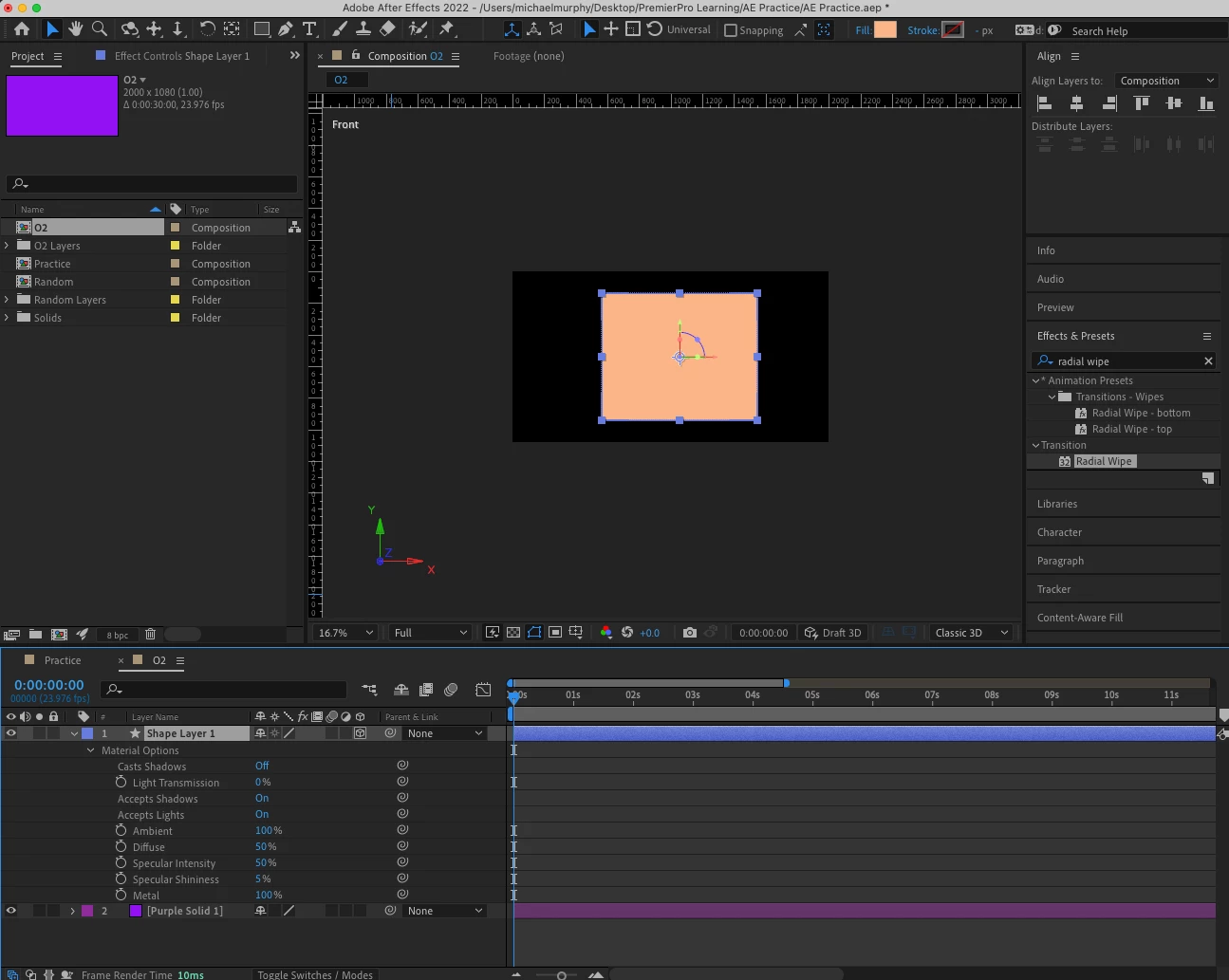
Task: Enable the Snapping checkbox
Action: [x=731, y=30]
